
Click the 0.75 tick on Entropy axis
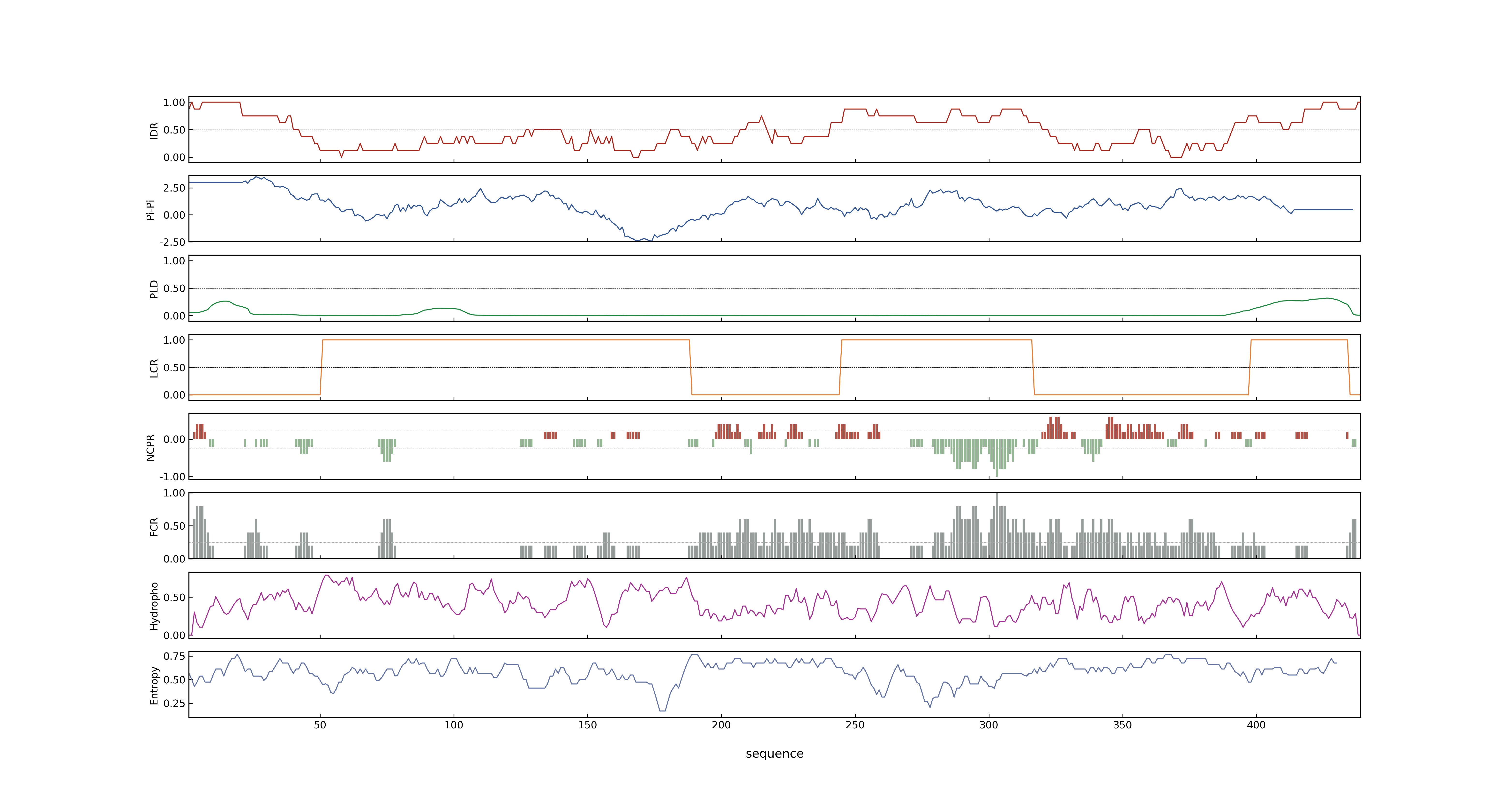pyautogui.click(x=174, y=656)
